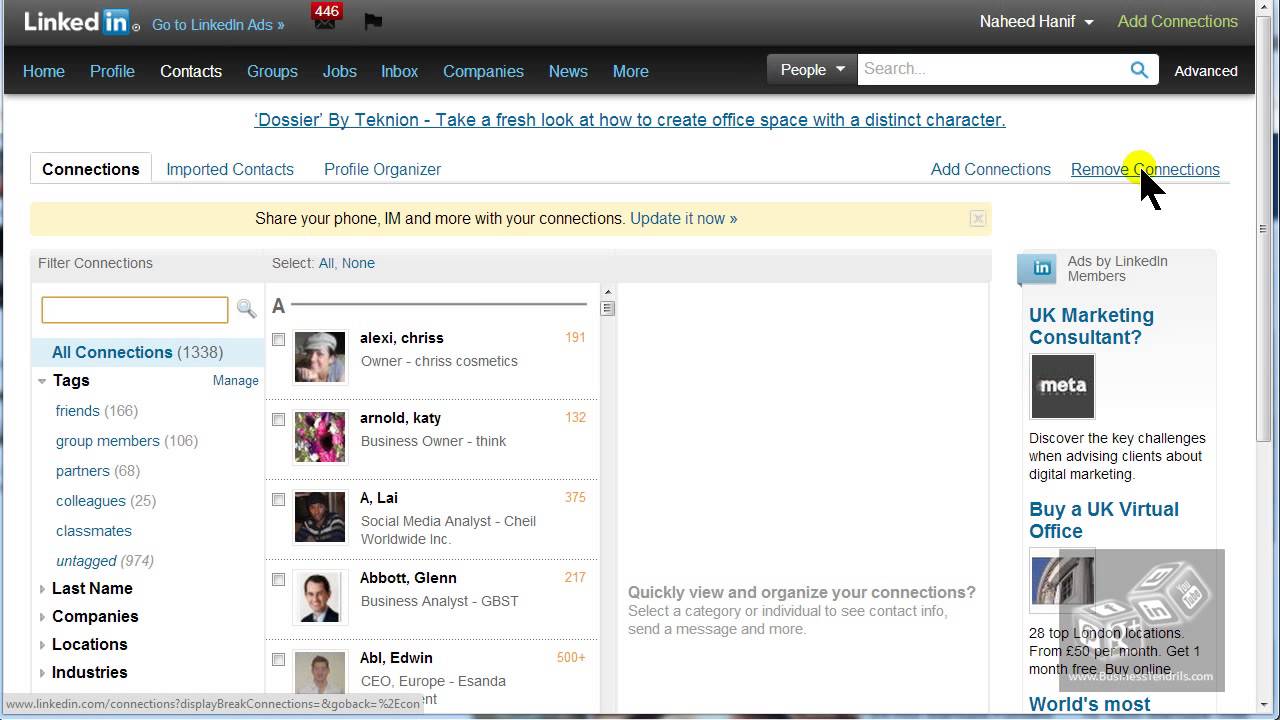Image resolution: width=1280 pixels, height=720 pixels.
Task: Tick the checkbox for Abl, Edwin
Action: 278,659
